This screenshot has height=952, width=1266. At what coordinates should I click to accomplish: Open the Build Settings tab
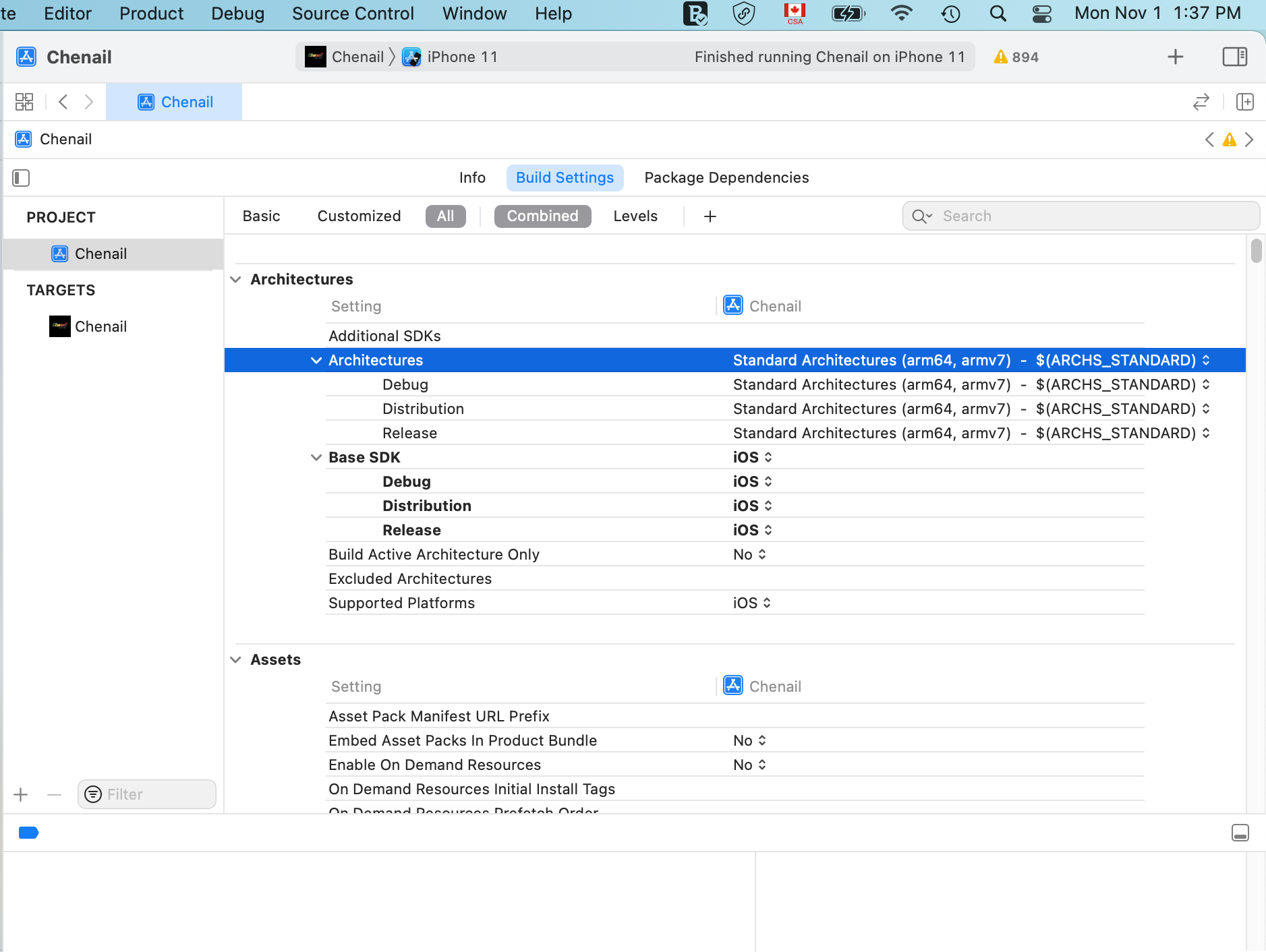pos(565,178)
